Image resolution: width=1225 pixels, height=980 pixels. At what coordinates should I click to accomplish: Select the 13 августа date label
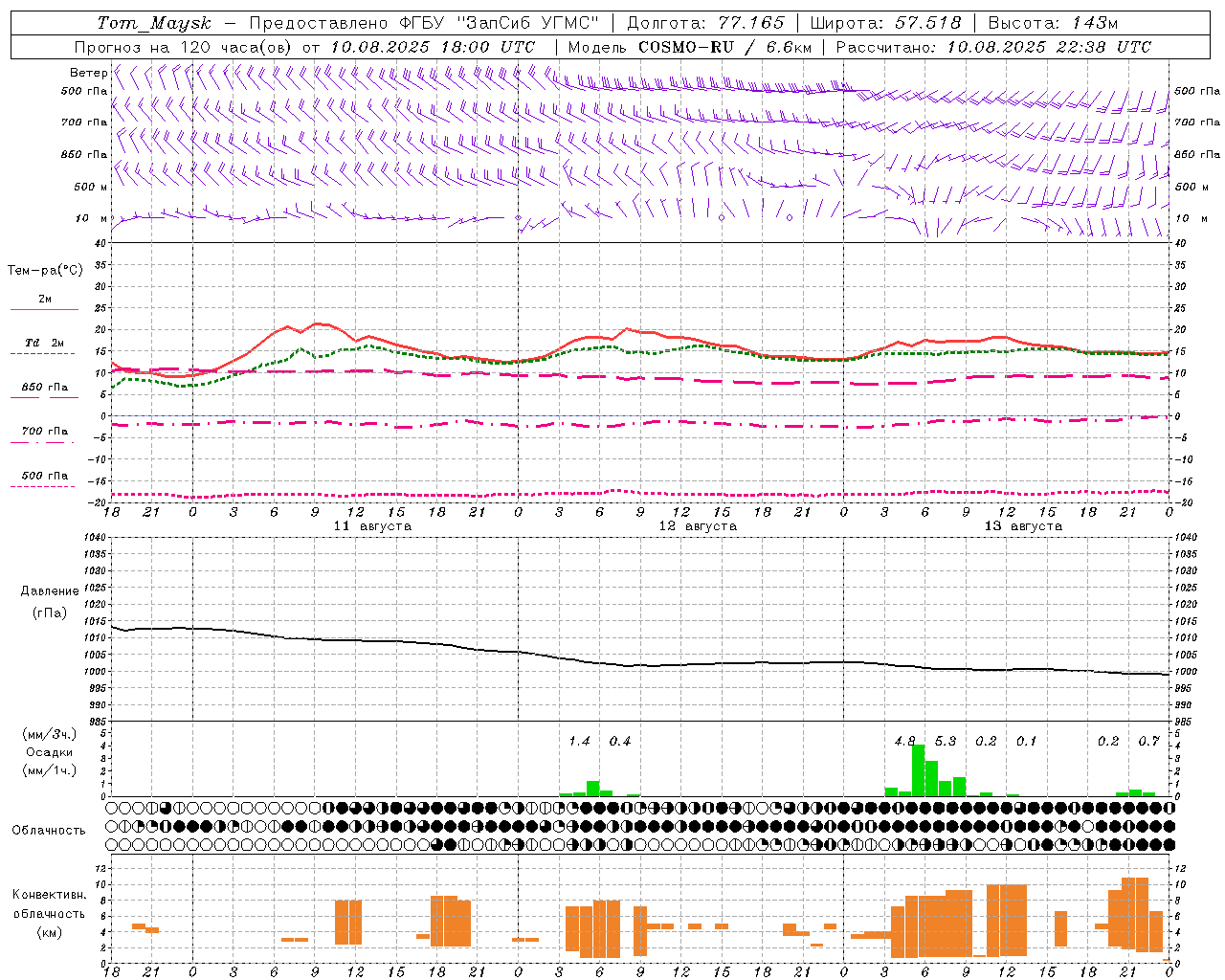pyautogui.click(x=1023, y=526)
